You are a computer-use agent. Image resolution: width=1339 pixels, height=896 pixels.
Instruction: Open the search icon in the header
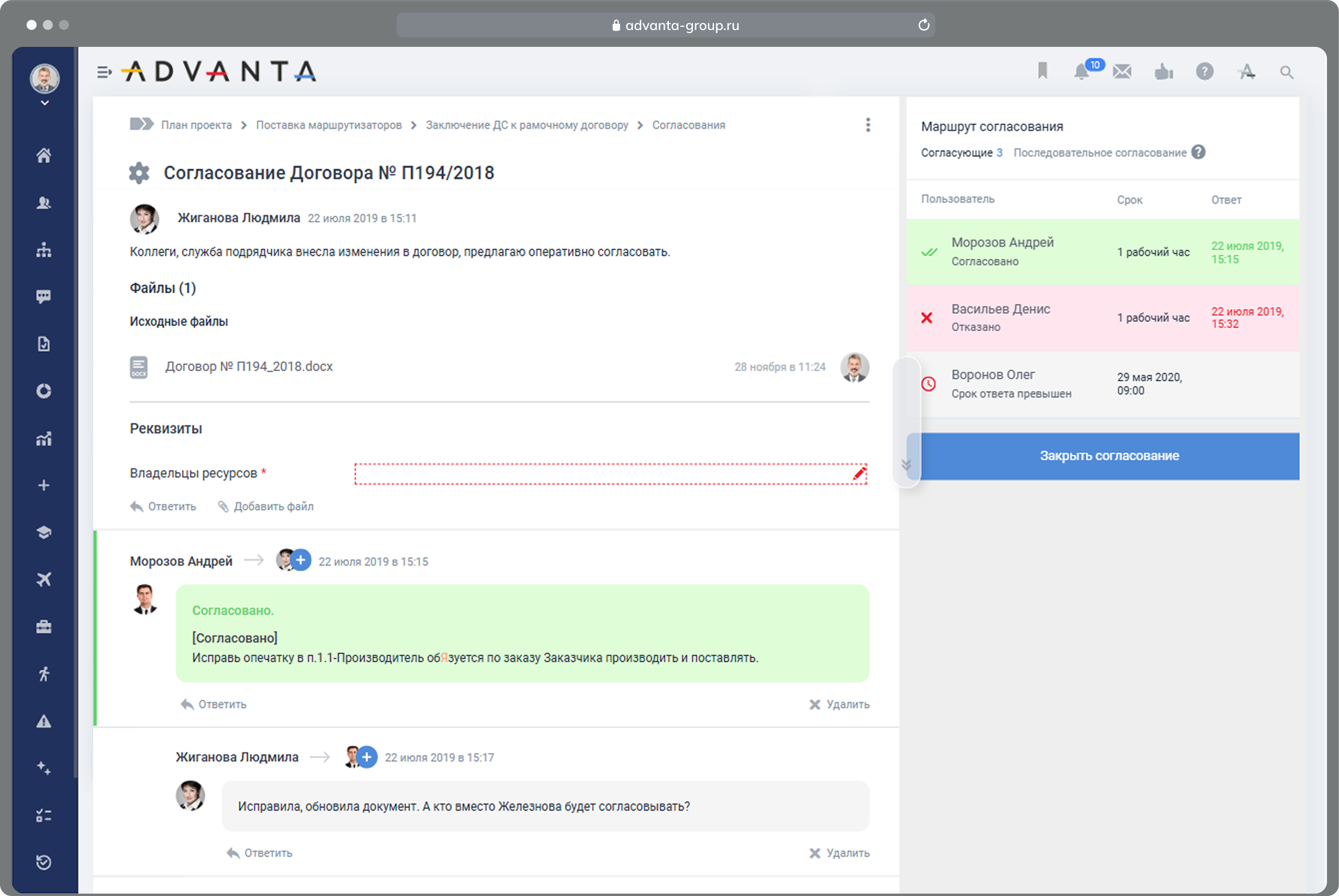(x=1287, y=71)
